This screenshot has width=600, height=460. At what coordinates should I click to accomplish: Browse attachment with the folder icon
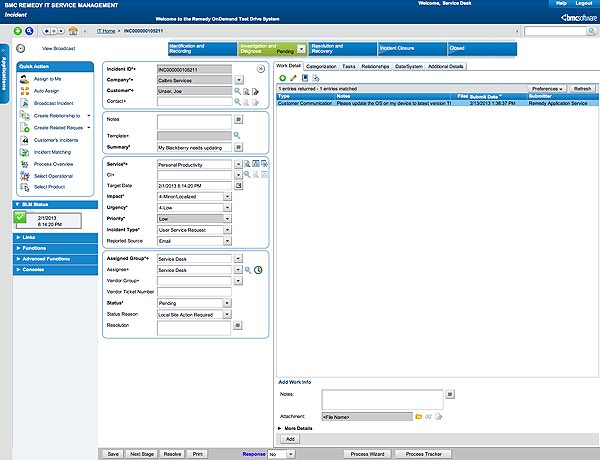(x=419, y=417)
